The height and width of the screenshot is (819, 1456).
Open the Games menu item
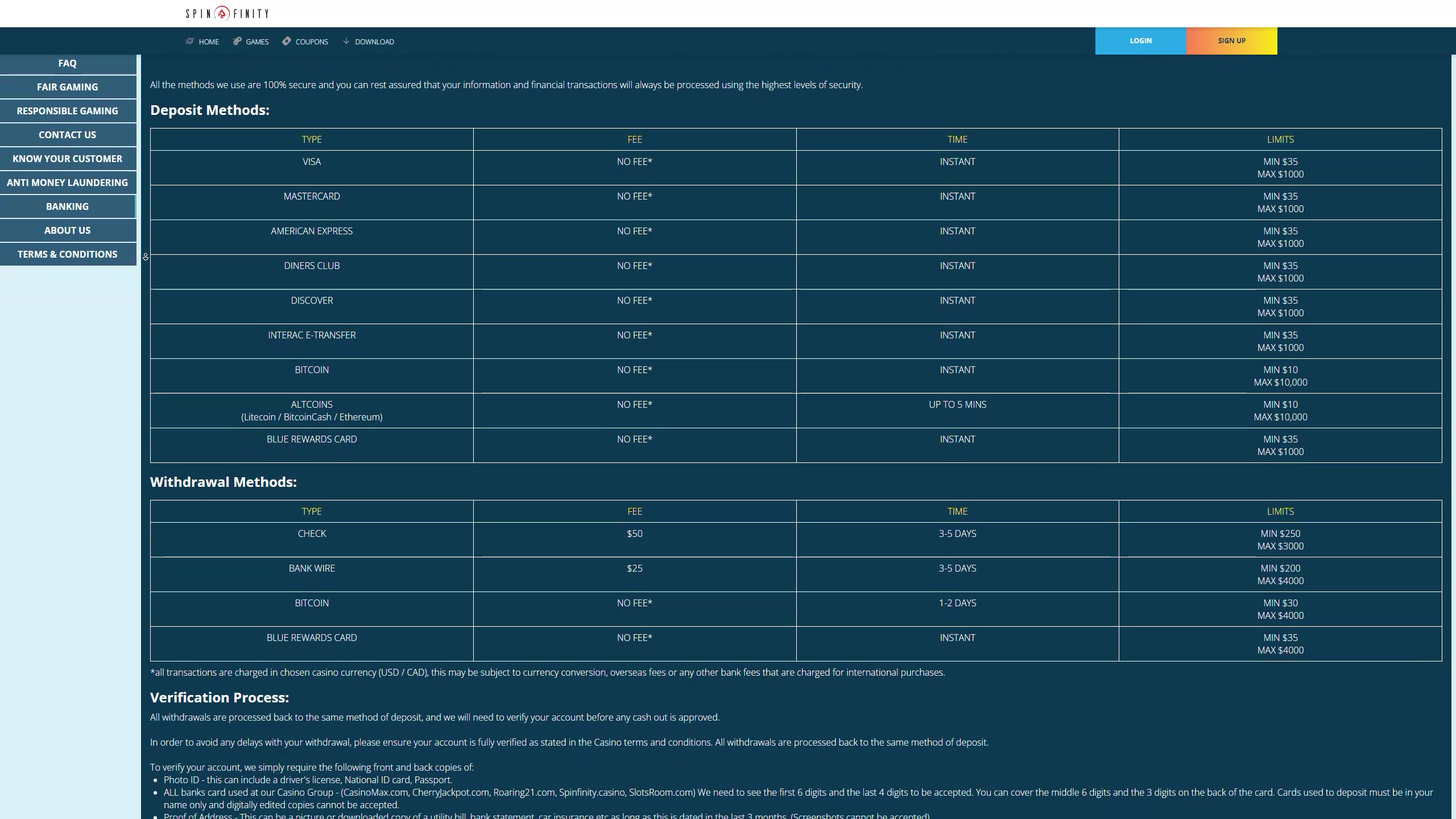257,42
